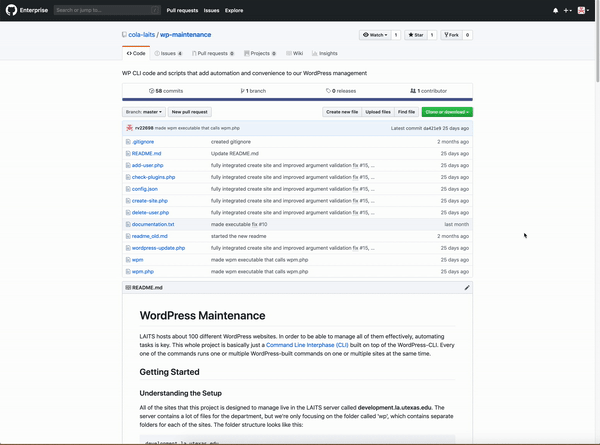The image size is (600, 445).
Task: Click the file icon beside create-site.php
Action: 128,201
